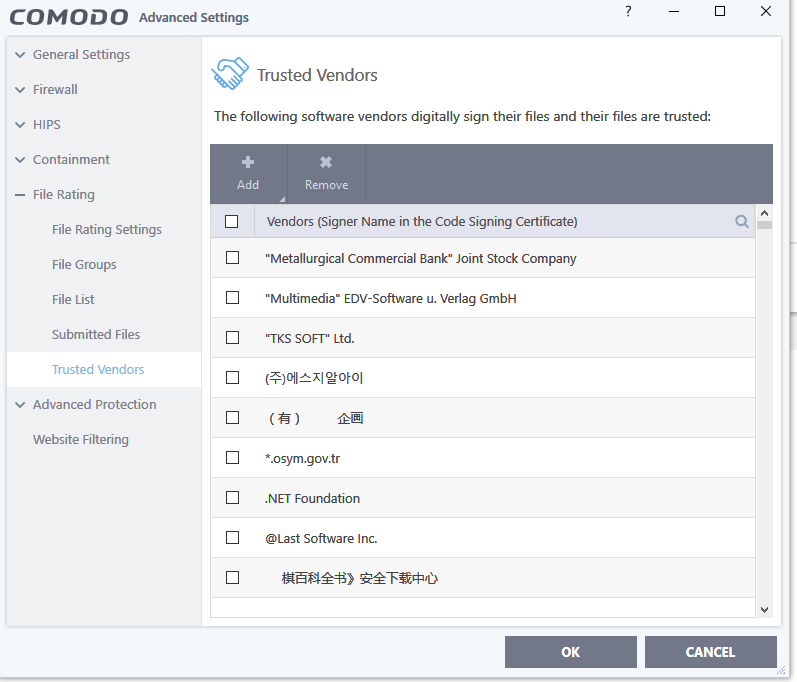Viewport: 797px width, 682px height.
Task: Click the CANCEL button
Action: tap(710, 652)
